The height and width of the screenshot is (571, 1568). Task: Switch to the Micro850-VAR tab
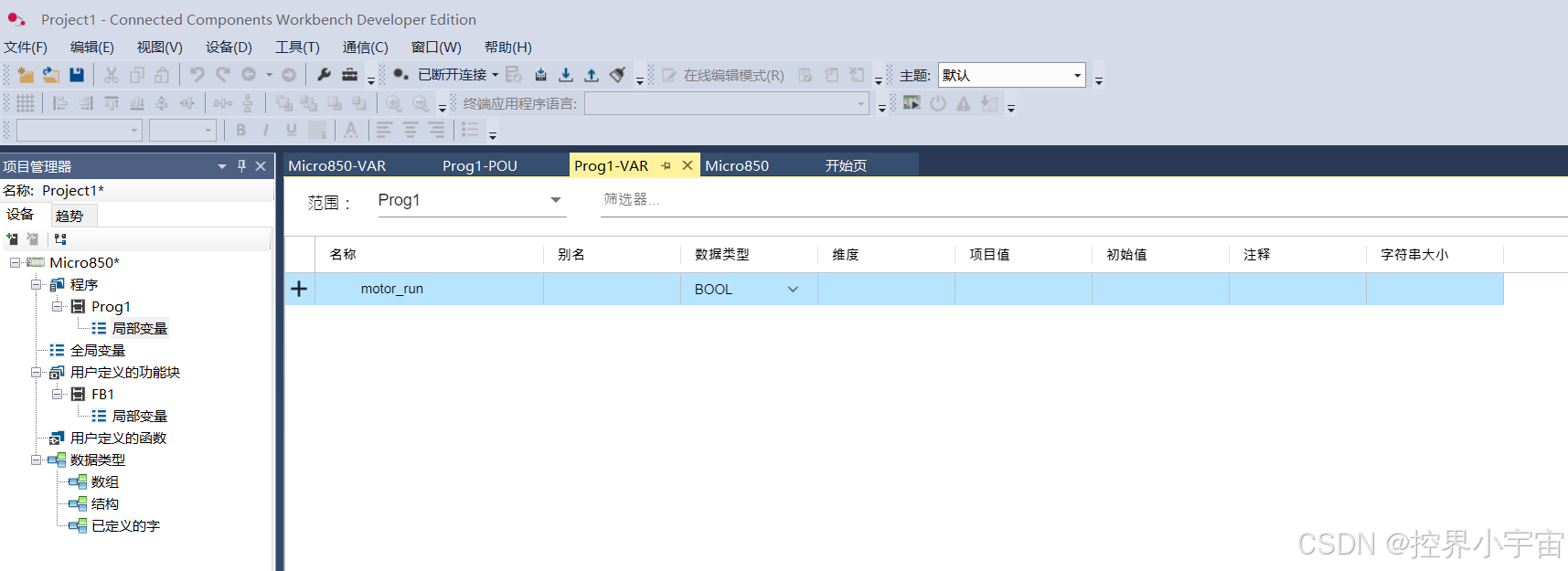[337, 165]
